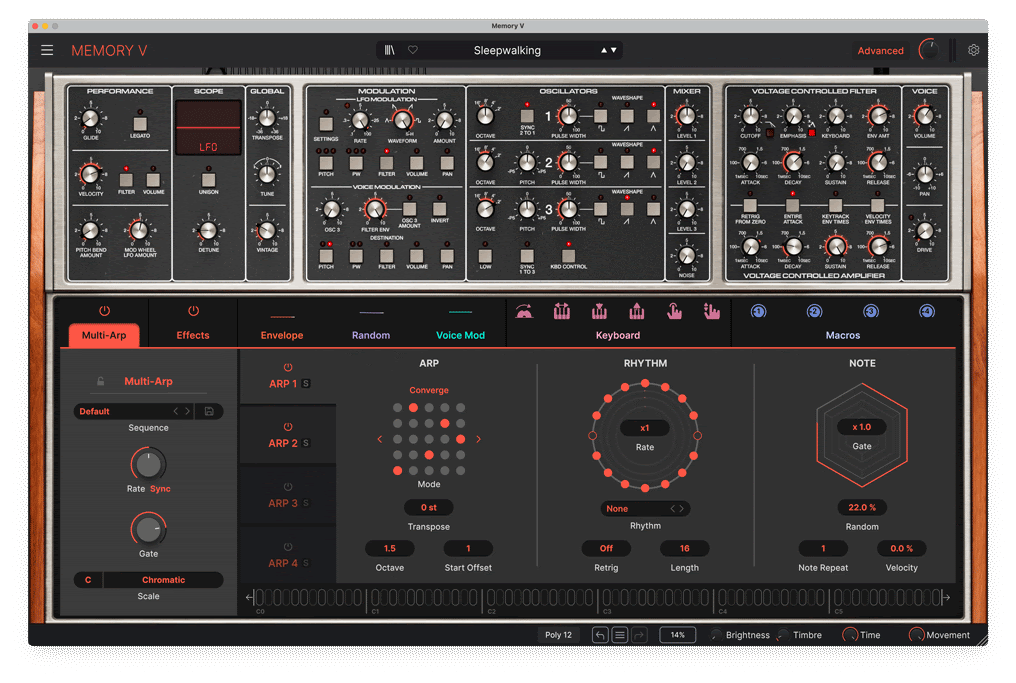Viewport: 1016px width, 683px height.
Task: Click the Transpose 0 st value
Action: point(428,507)
